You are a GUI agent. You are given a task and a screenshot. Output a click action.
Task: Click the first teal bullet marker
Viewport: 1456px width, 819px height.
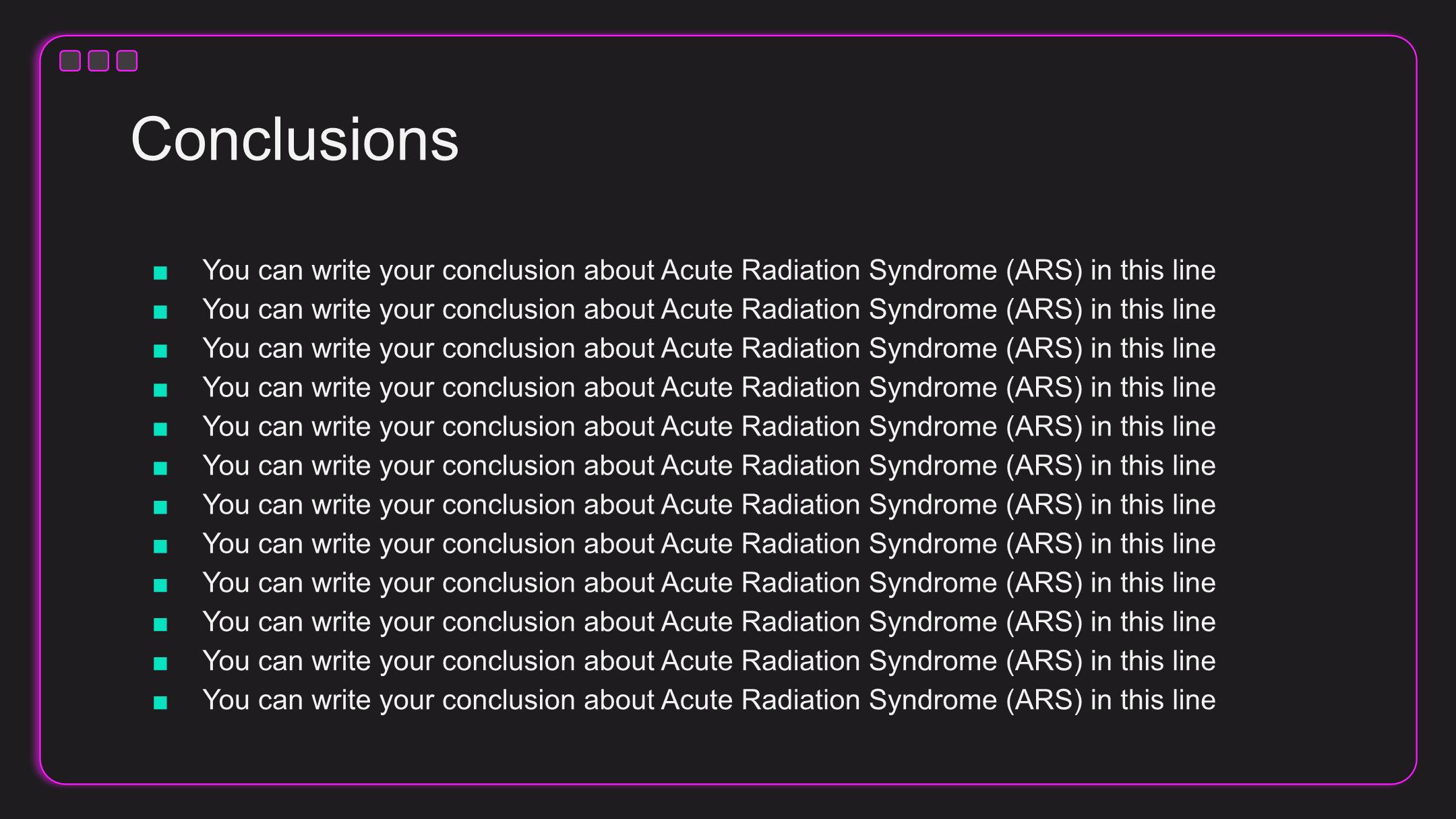pos(160,273)
